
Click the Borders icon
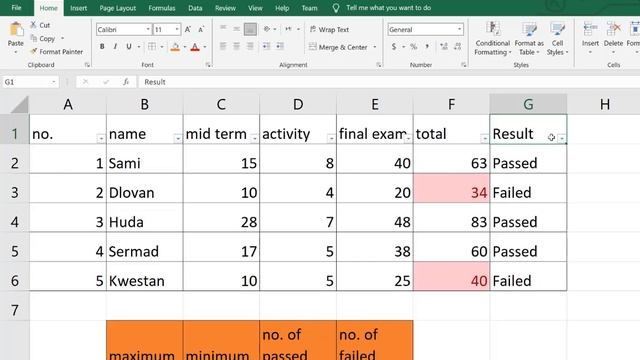[x=152, y=47]
